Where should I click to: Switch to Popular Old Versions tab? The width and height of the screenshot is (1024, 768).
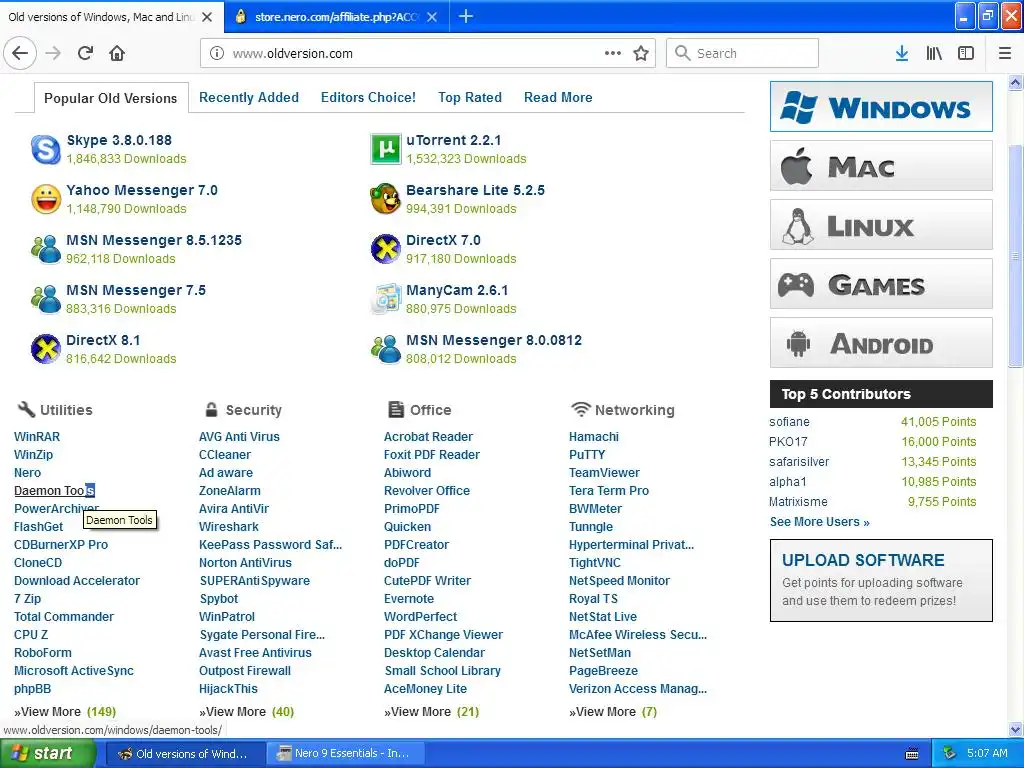point(110,98)
